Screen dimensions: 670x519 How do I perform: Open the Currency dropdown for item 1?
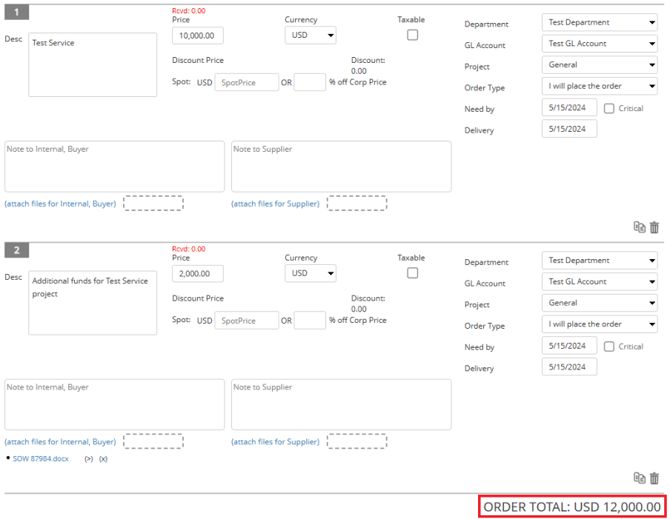point(310,35)
